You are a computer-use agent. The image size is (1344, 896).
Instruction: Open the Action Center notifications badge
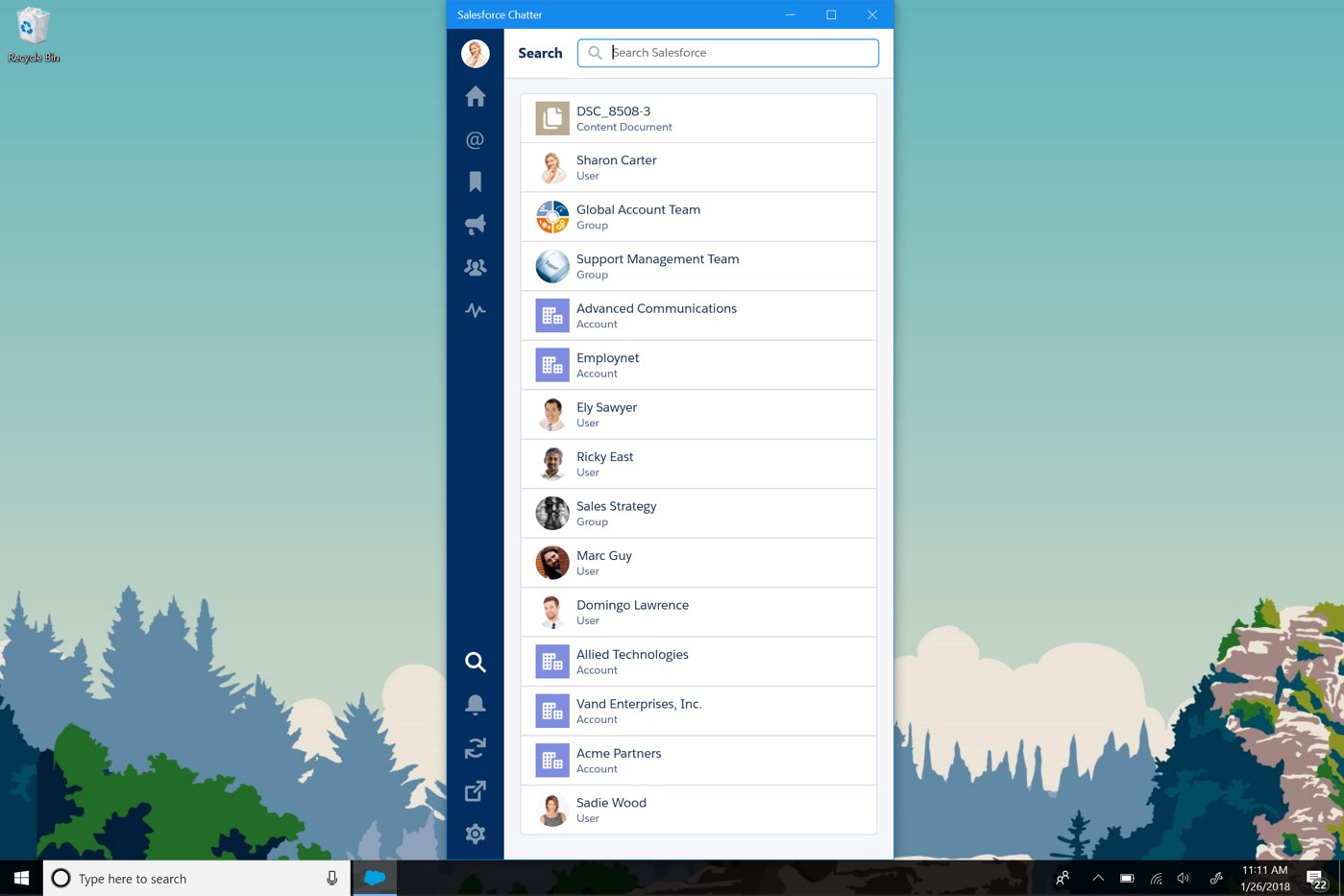(1314, 878)
